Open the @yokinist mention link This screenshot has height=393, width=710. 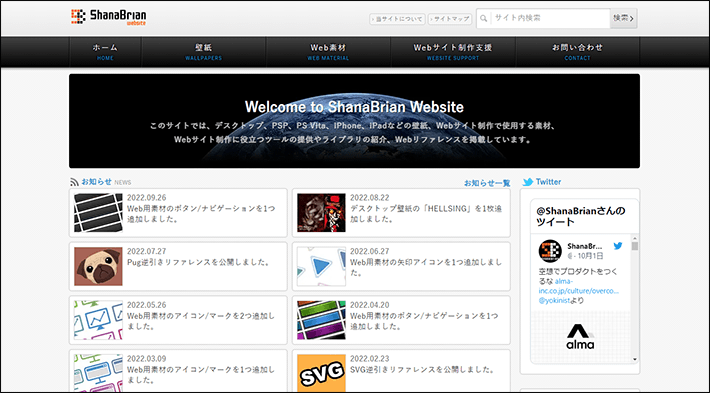(554, 300)
